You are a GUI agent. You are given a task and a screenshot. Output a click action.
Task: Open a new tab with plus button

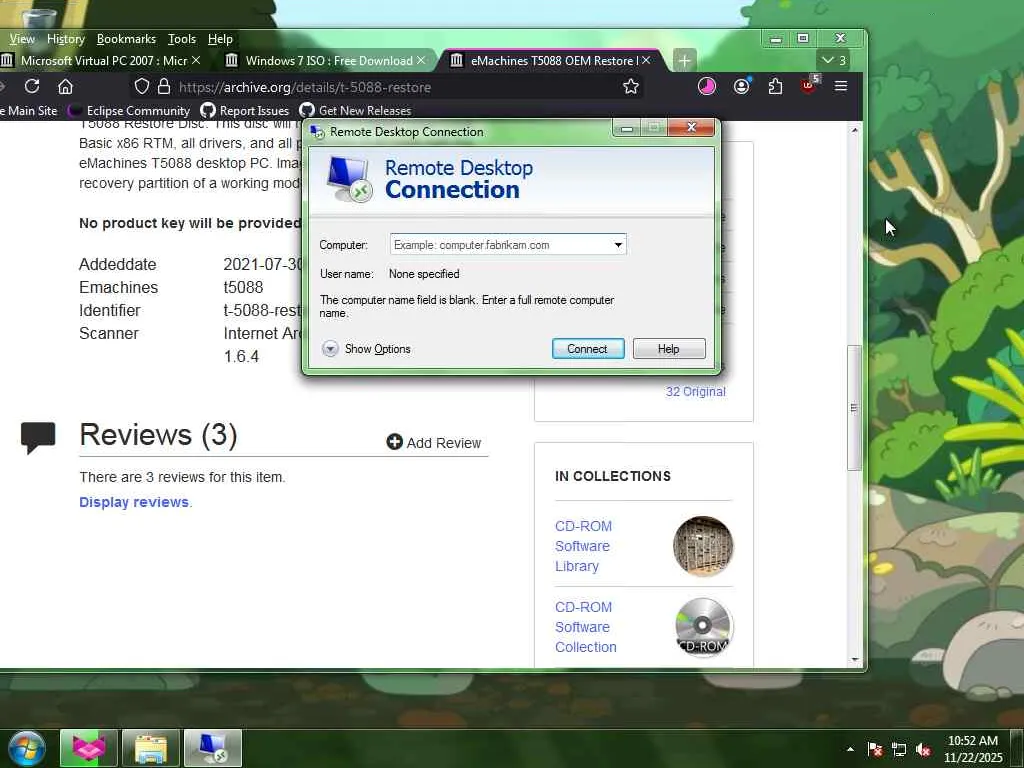[684, 61]
